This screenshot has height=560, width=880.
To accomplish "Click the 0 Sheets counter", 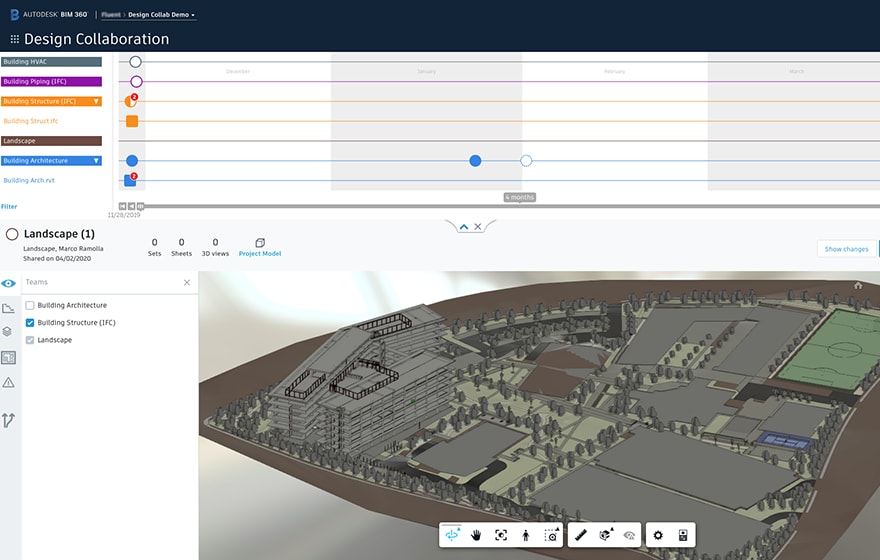I will point(181,247).
